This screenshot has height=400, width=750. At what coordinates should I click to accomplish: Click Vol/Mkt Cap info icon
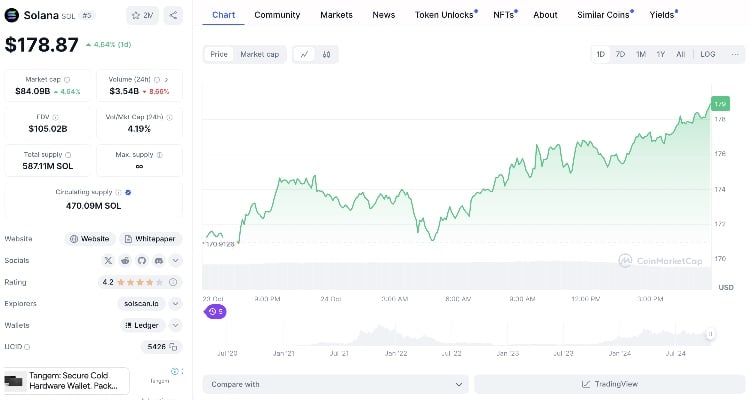pyautogui.click(x=169, y=117)
